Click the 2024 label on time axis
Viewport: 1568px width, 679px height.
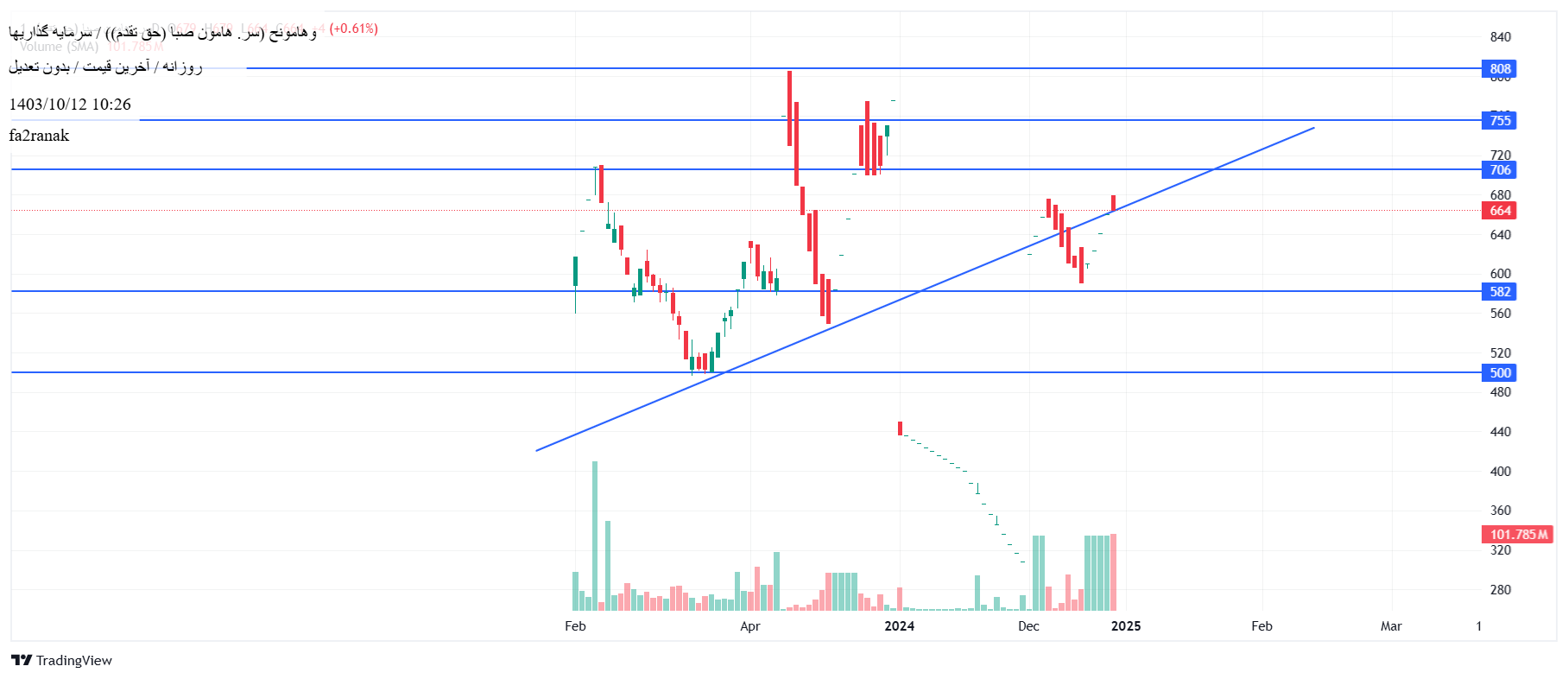900,626
